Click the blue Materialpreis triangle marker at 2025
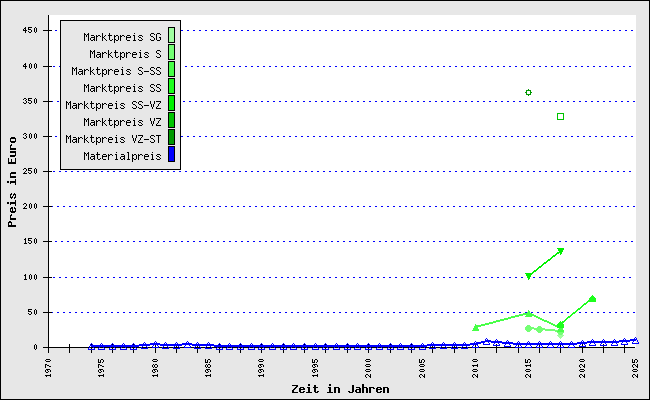 (635, 340)
